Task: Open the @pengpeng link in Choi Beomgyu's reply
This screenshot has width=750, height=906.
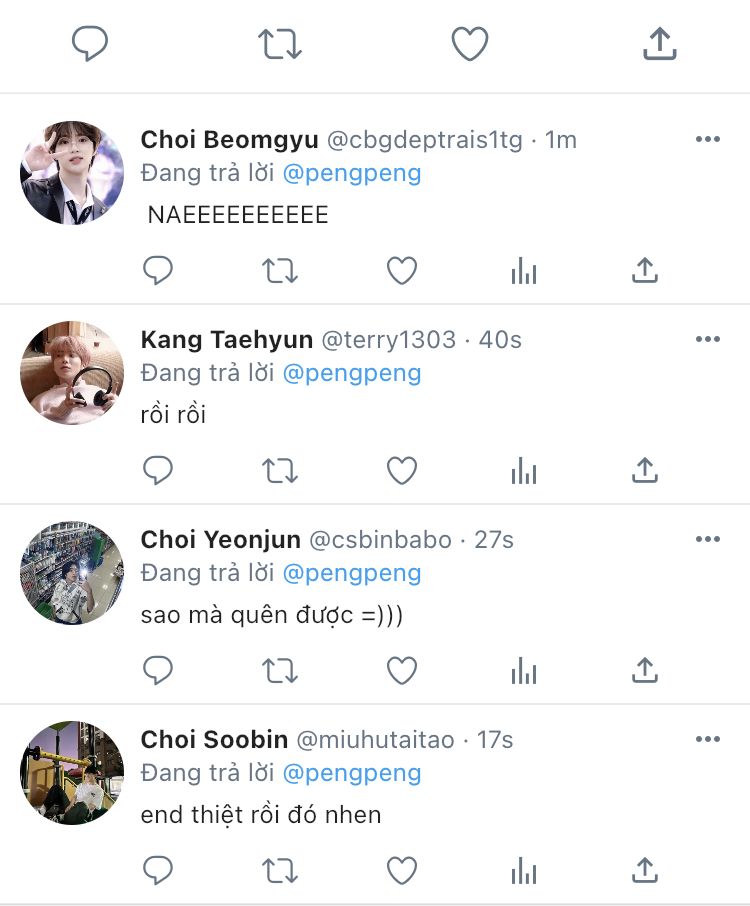Action: (x=352, y=173)
